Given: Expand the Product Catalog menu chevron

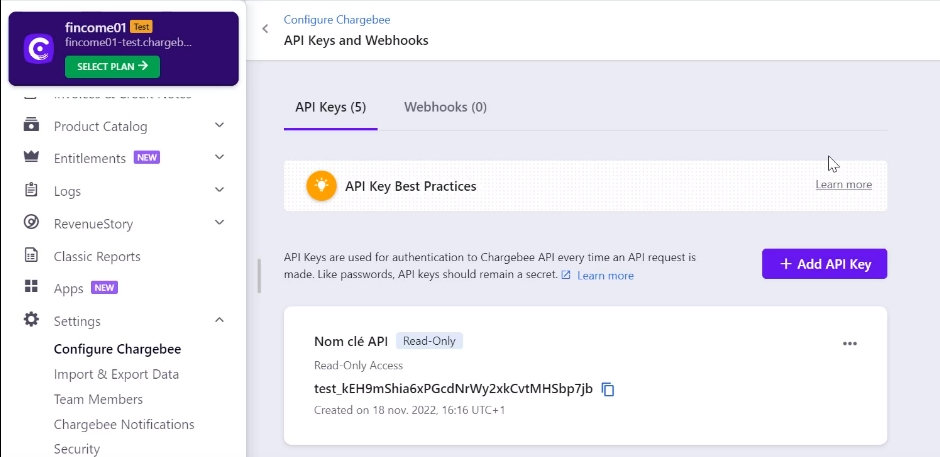Looking at the screenshot, I should [219, 125].
